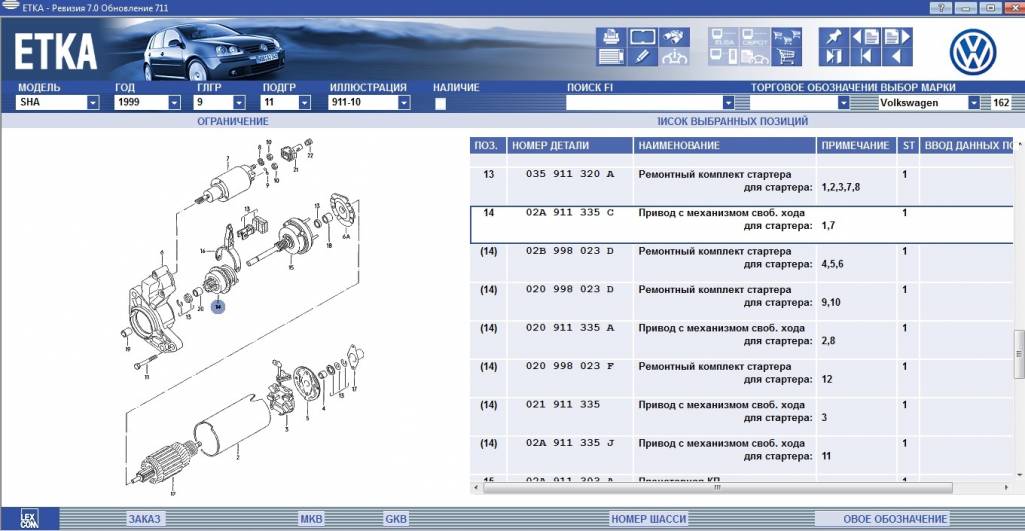The image size is (1025, 531).
Task: Click the pushpin icon
Action: click(834, 37)
